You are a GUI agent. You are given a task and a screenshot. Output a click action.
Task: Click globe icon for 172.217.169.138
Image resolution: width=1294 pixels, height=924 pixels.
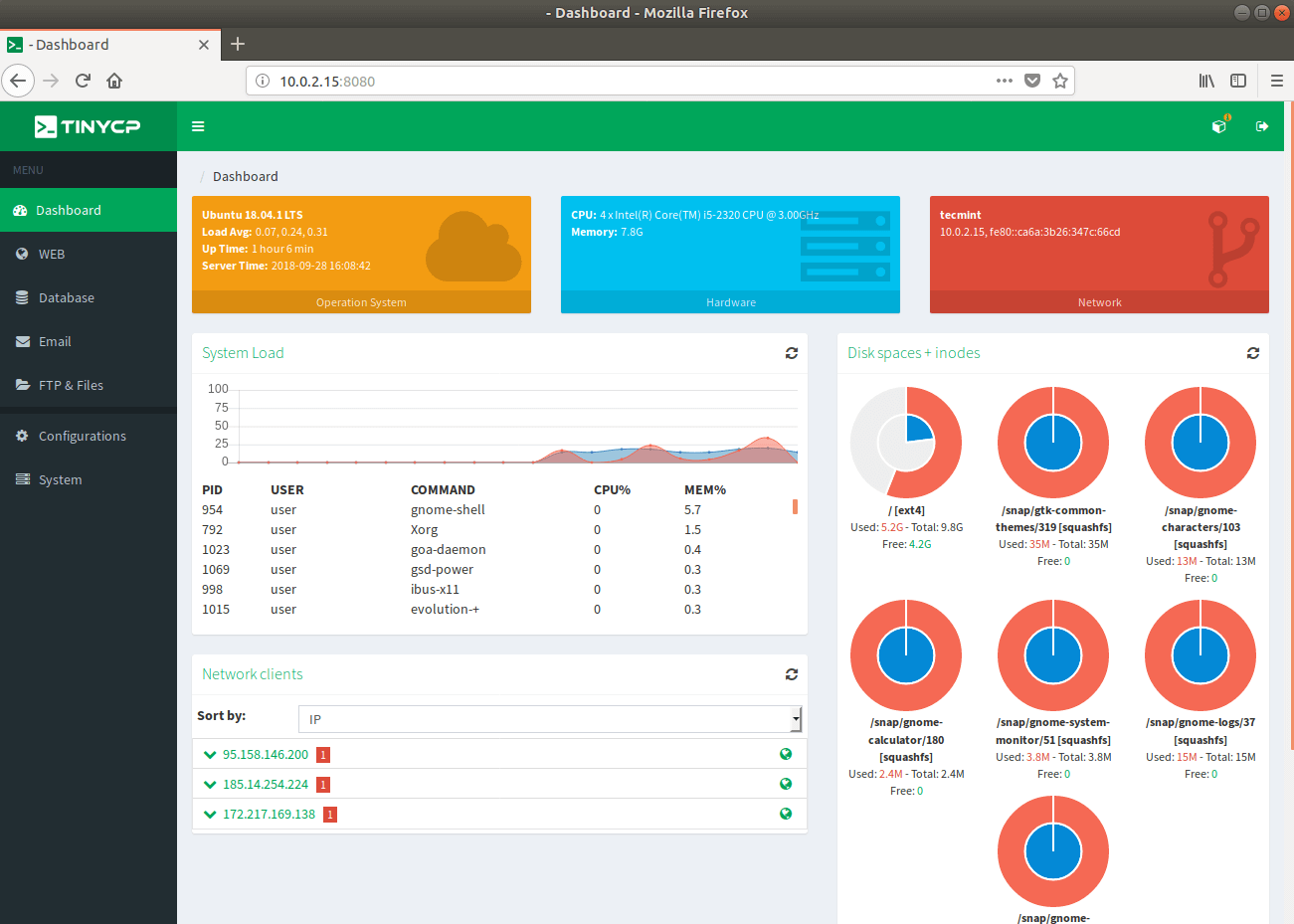pyautogui.click(x=786, y=814)
